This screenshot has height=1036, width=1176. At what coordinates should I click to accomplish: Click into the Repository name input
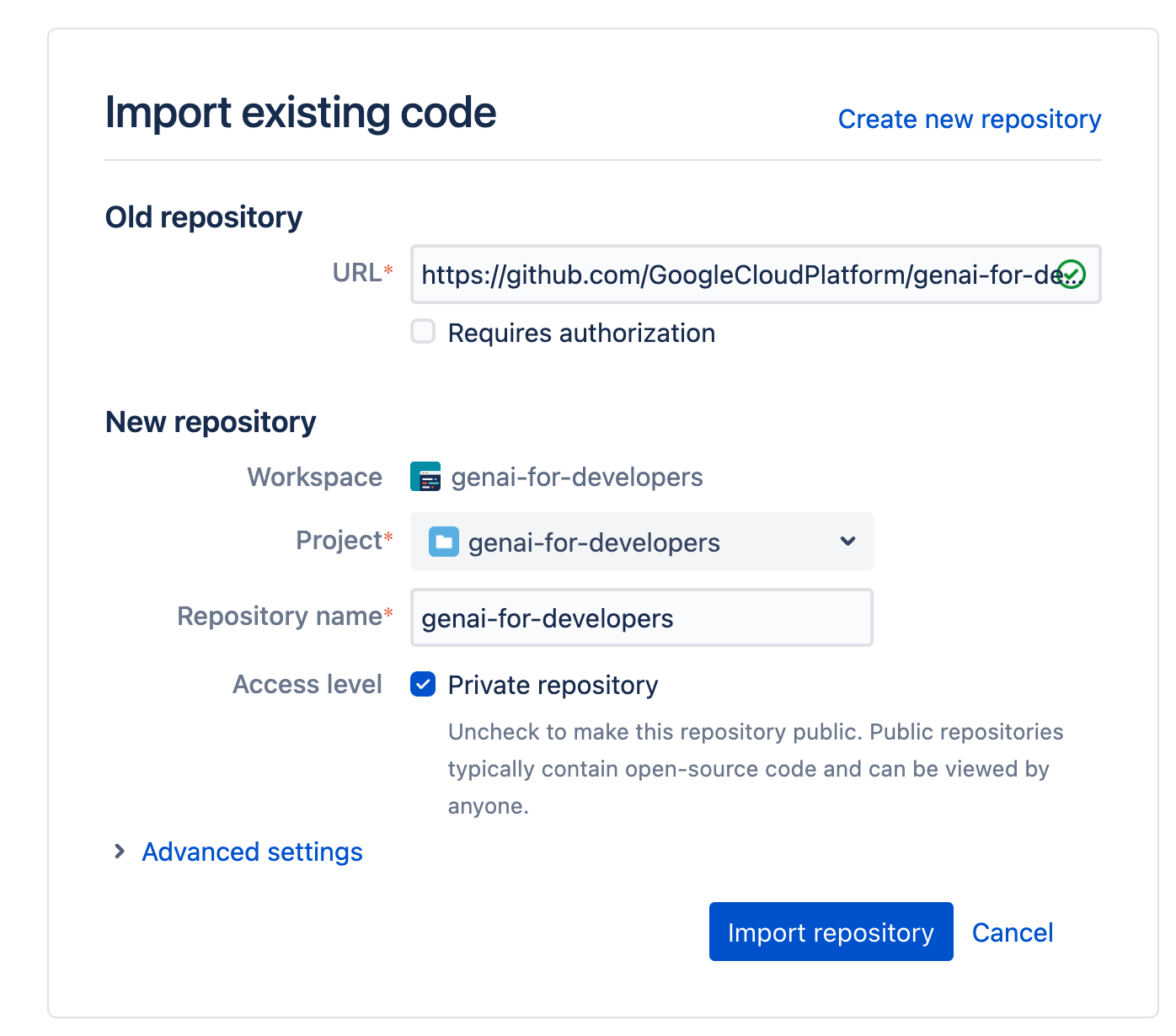[x=640, y=618]
